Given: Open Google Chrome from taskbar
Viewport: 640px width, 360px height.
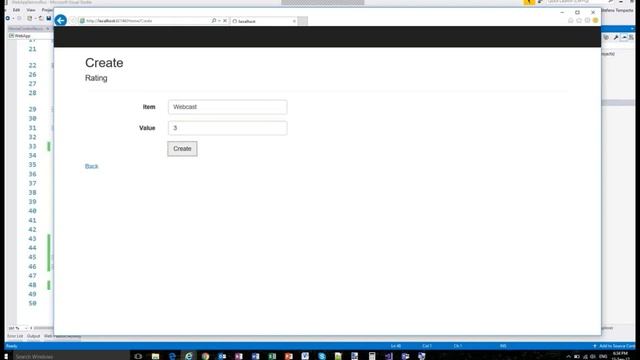Looking at the screenshot, I should pyautogui.click(x=205, y=356).
